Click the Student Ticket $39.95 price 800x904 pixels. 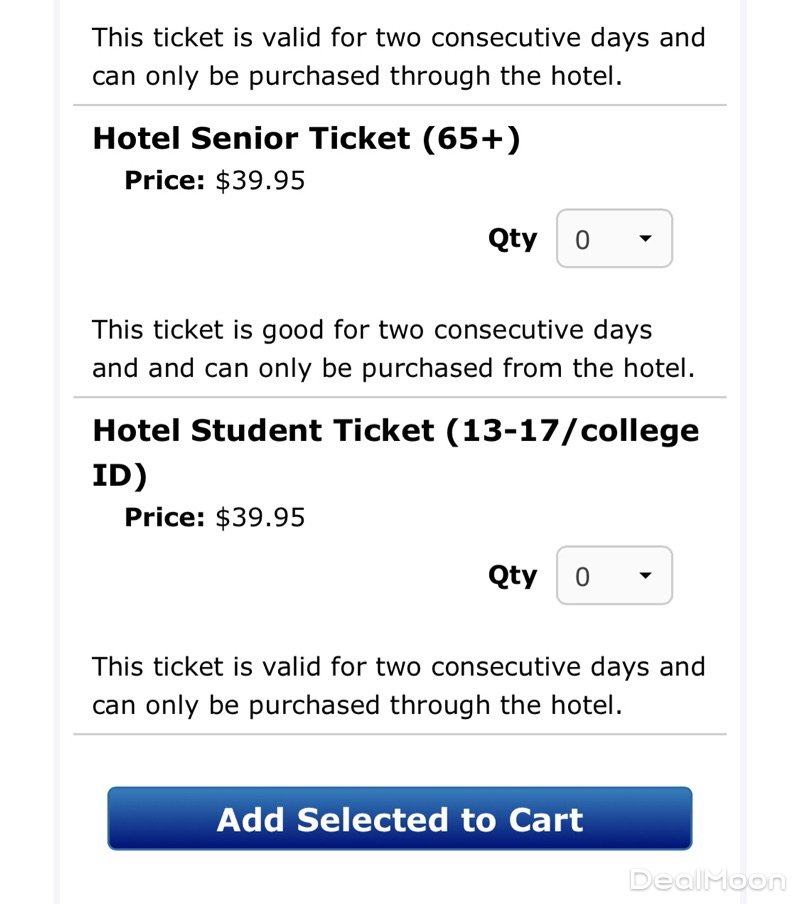pos(260,518)
